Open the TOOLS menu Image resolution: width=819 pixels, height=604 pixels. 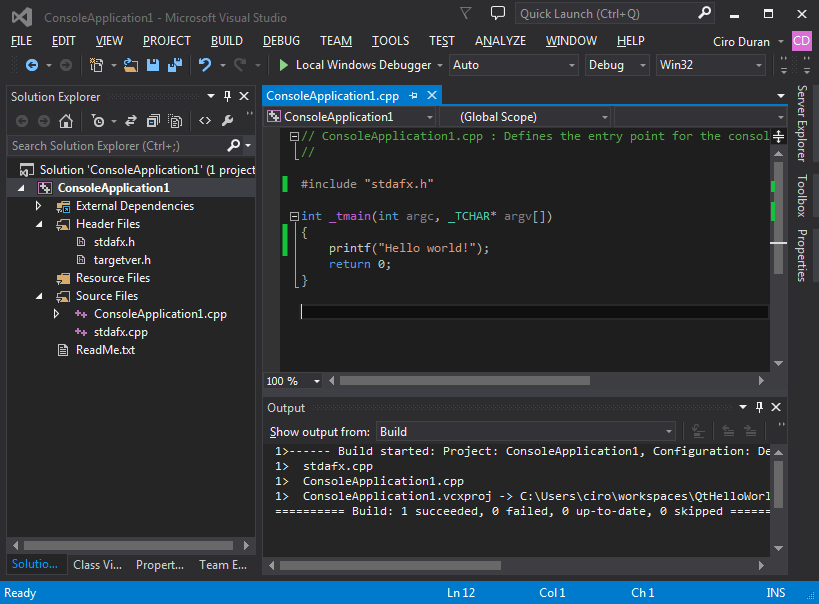click(x=390, y=41)
